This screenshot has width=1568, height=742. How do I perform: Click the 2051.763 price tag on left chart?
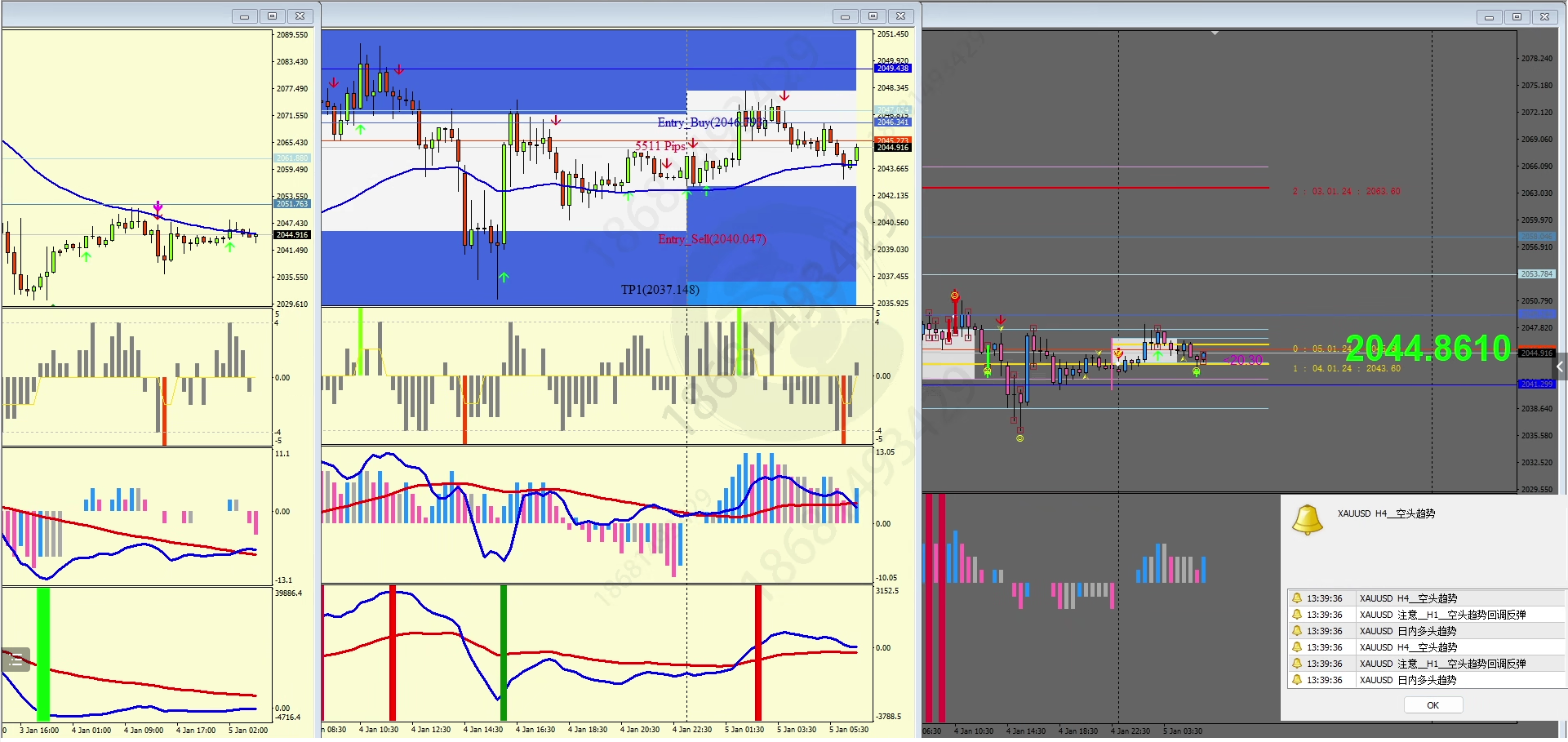tap(292, 204)
